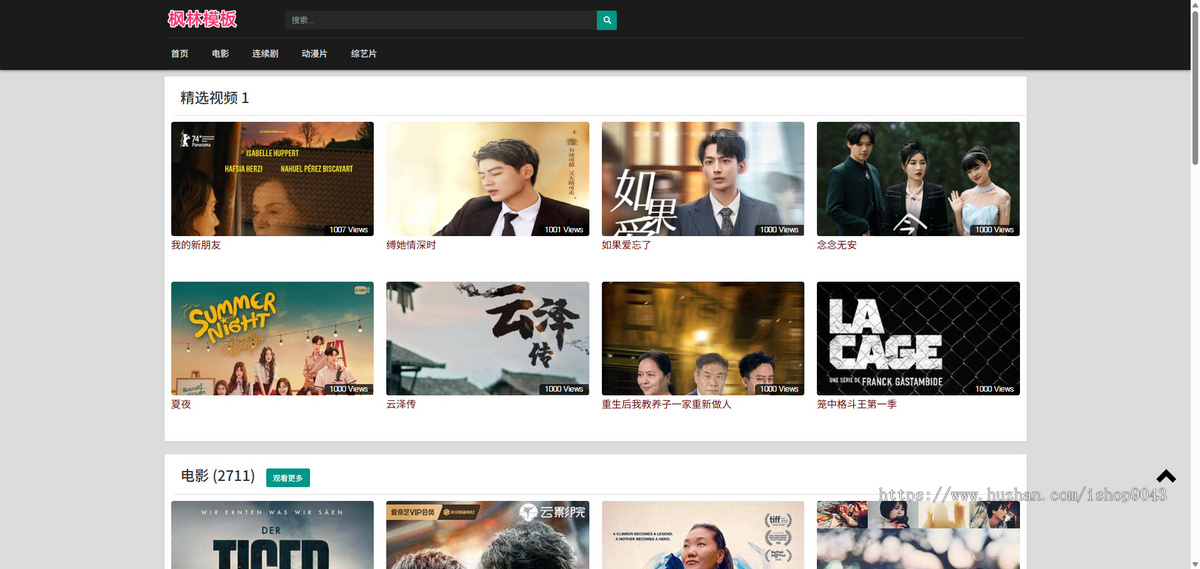Image resolution: width=1200 pixels, height=569 pixels.
Task: Click the 我的新朋友 title link
Action: 196,245
